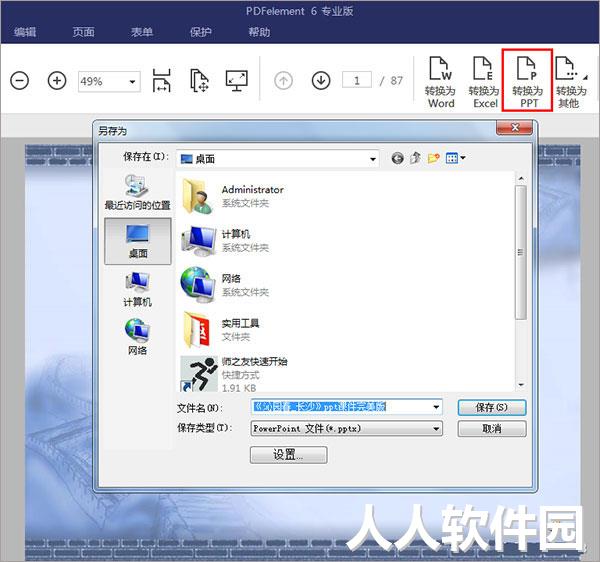Open the 编辑 menu
600x562 pixels.
coord(25,32)
